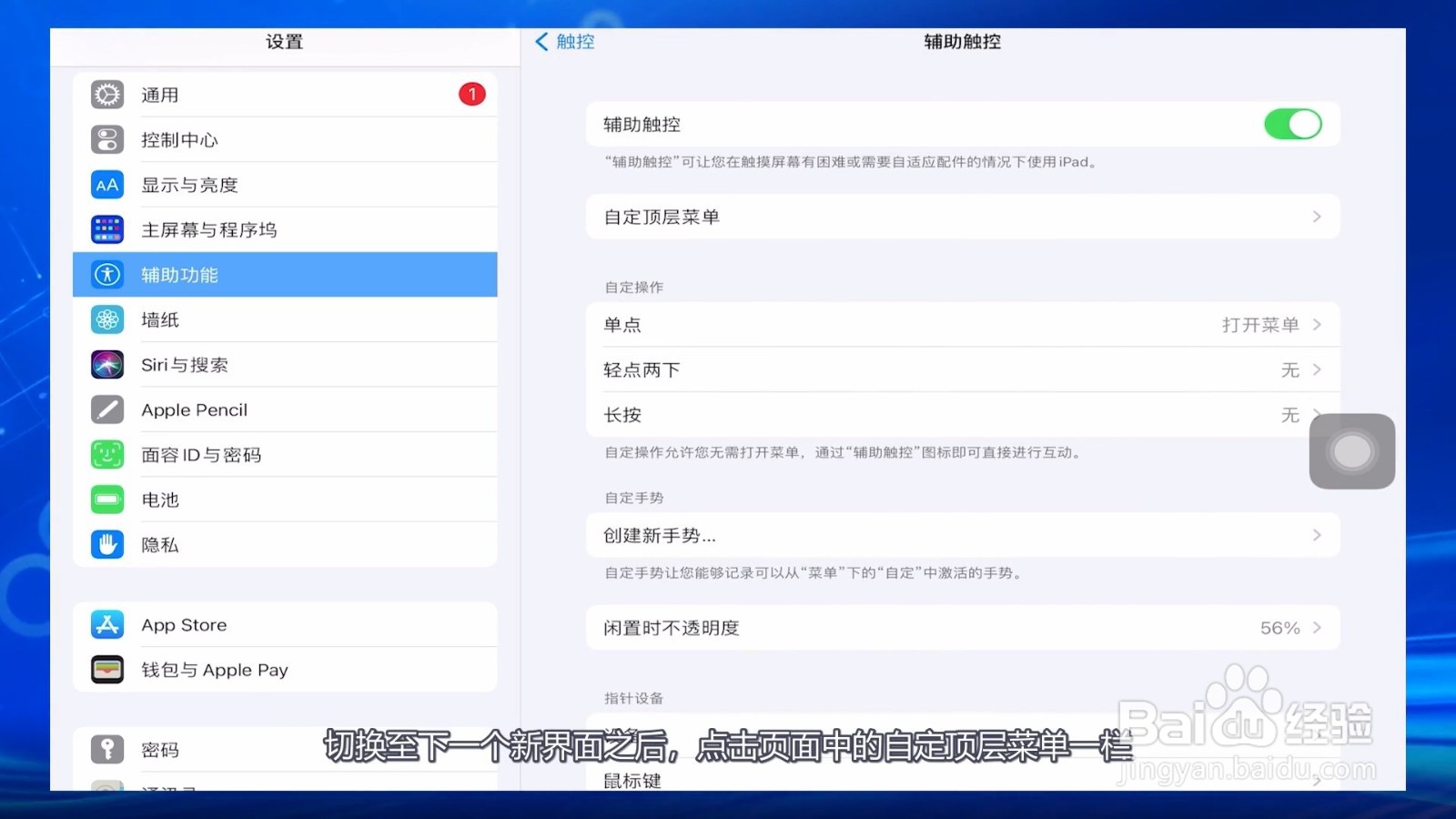Select 隐私 in the settings sidebar
Image resolution: width=1456 pixels, height=819 pixels.
159,544
